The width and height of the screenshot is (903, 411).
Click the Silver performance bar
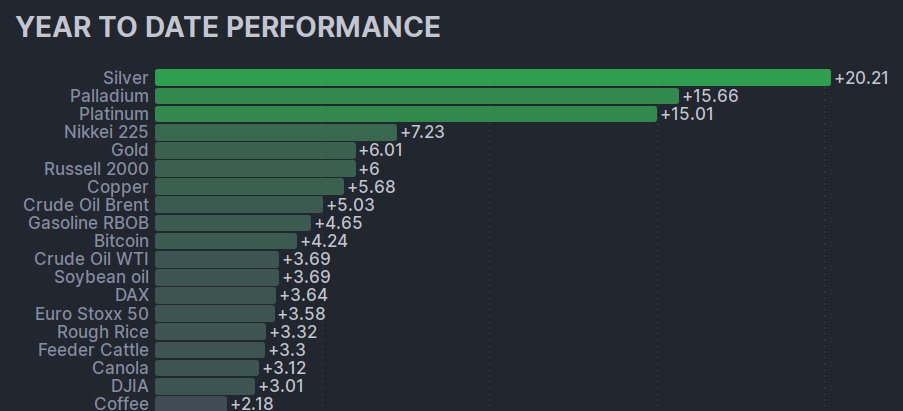(492, 78)
